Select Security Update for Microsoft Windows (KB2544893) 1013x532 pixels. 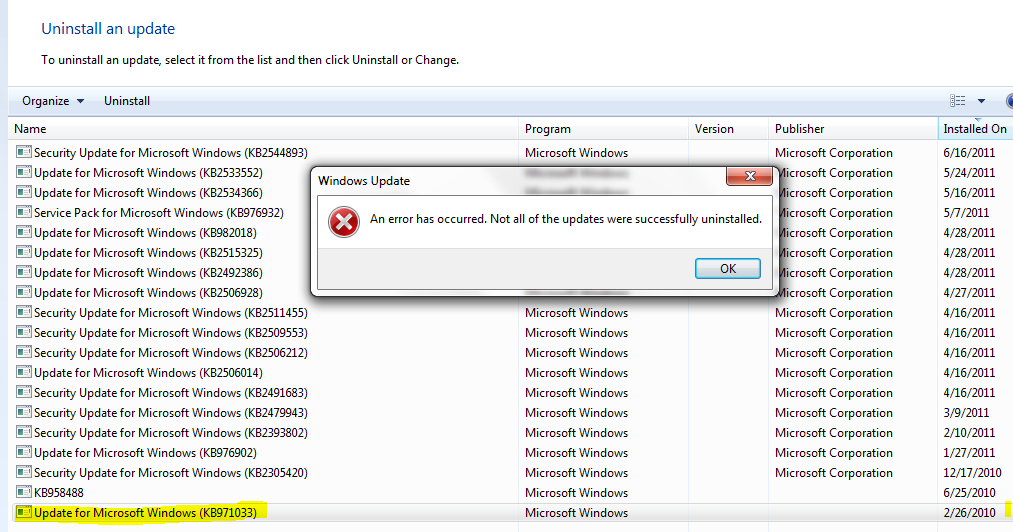[171, 153]
